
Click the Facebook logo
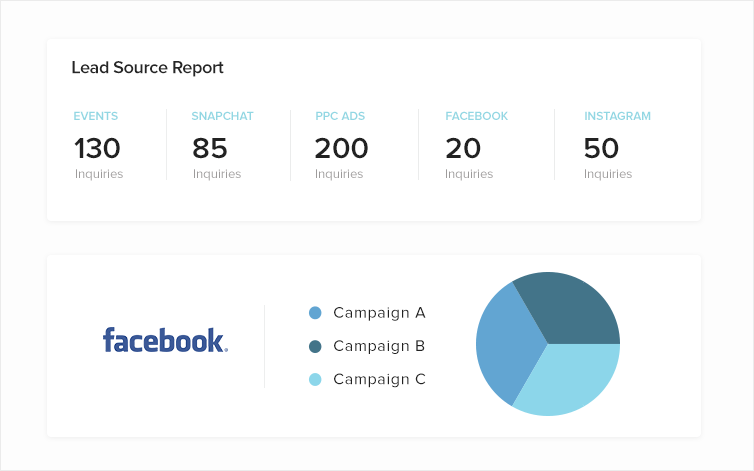165,340
